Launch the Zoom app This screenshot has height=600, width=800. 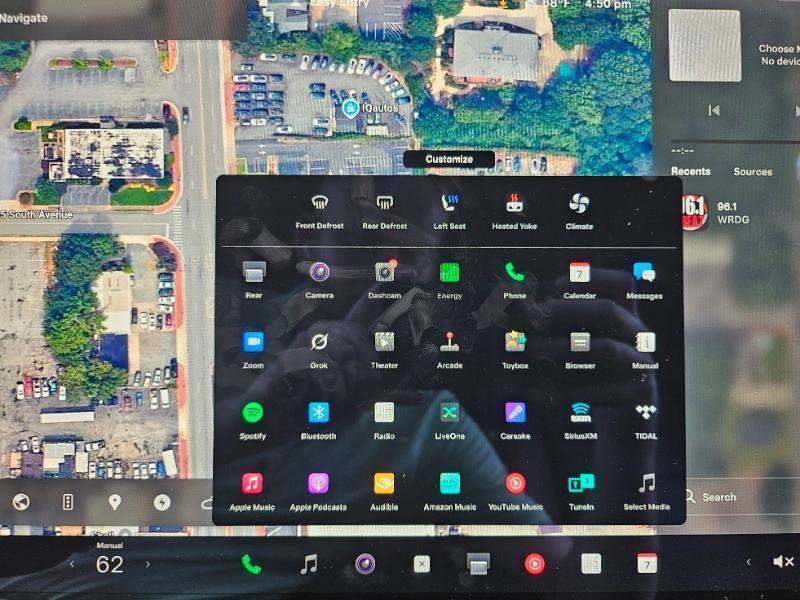pyautogui.click(x=254, y=349)
